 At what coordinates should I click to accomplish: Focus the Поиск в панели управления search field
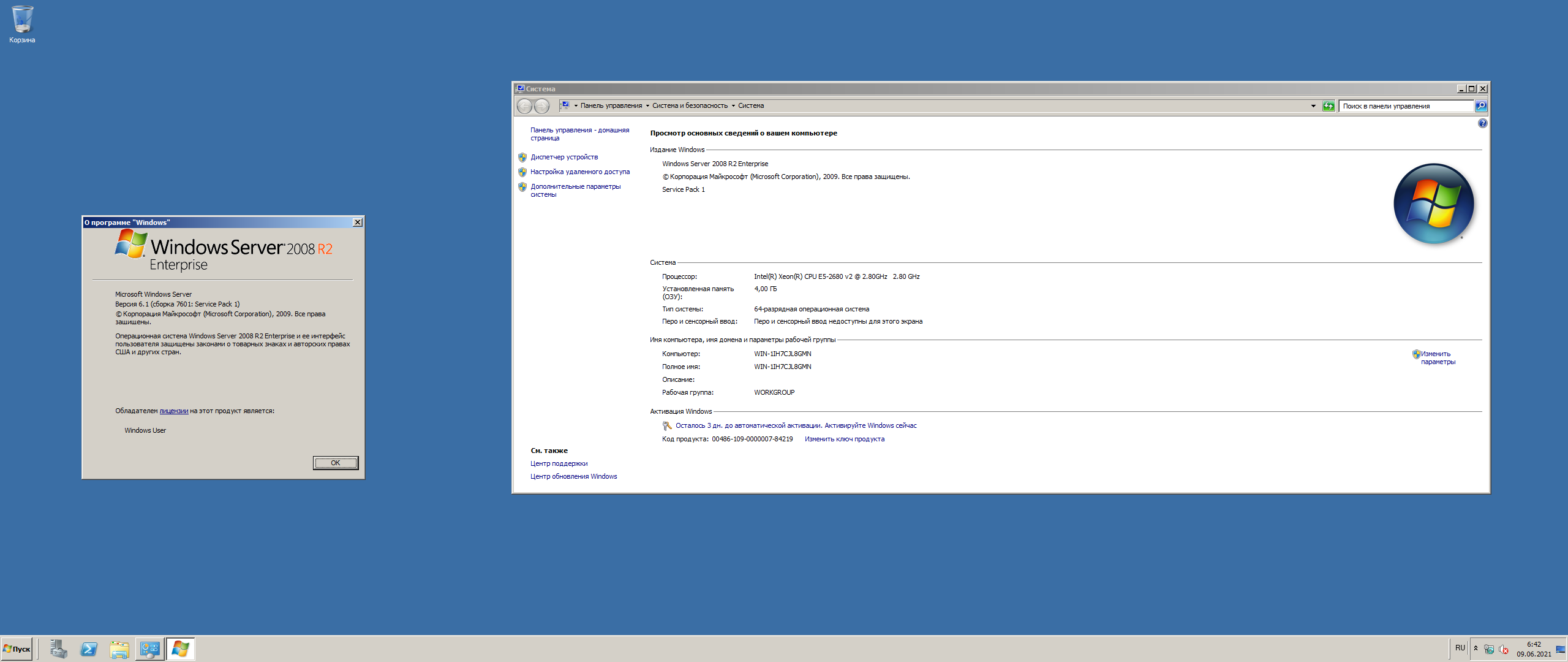pyautogui.click(x=1406, y=106)
